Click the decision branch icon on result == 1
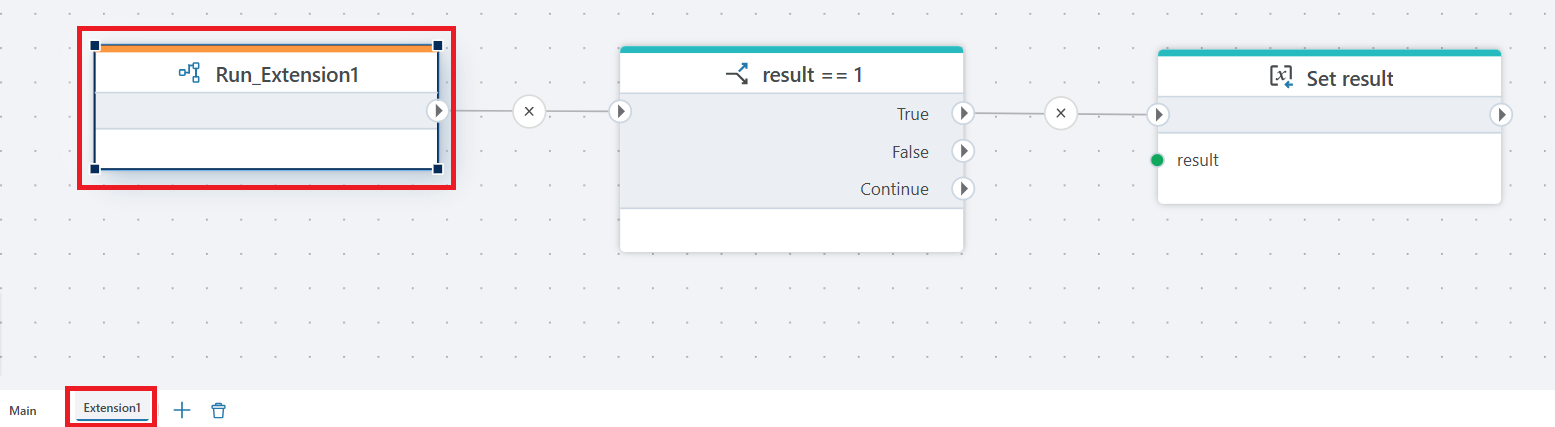1555x427 pixels. pyautogui.click(x=737, y=75)
